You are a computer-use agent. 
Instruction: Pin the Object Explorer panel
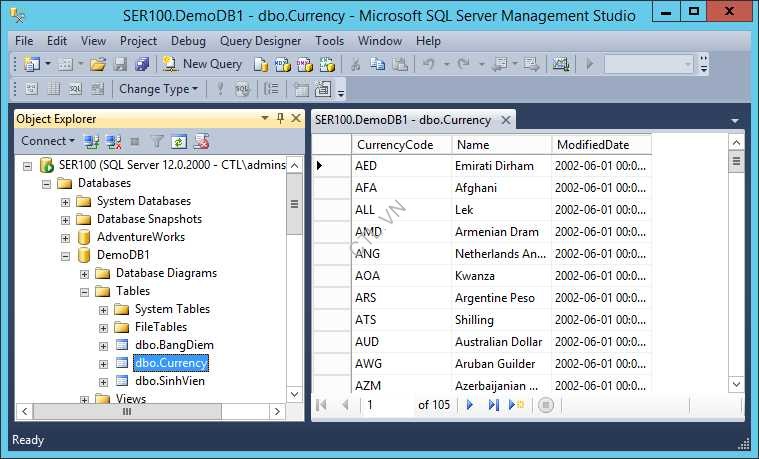click(x=280, y=119)
